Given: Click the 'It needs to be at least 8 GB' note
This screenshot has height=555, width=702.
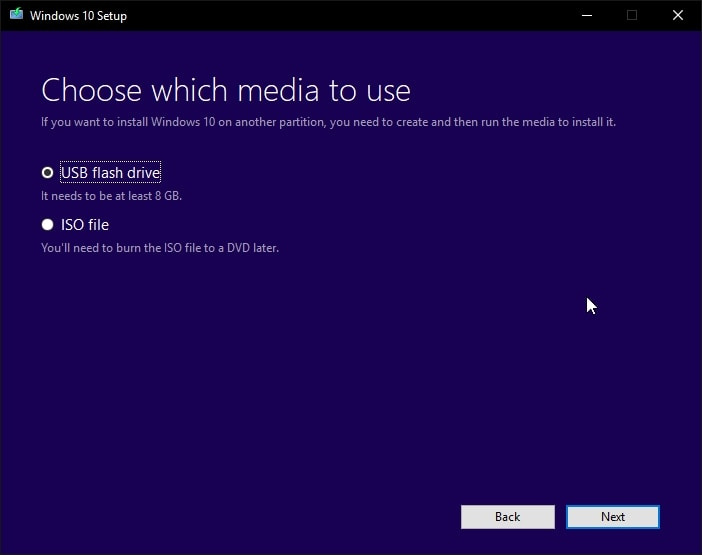Looking at the screenshot, I should [x=111, y=196].
